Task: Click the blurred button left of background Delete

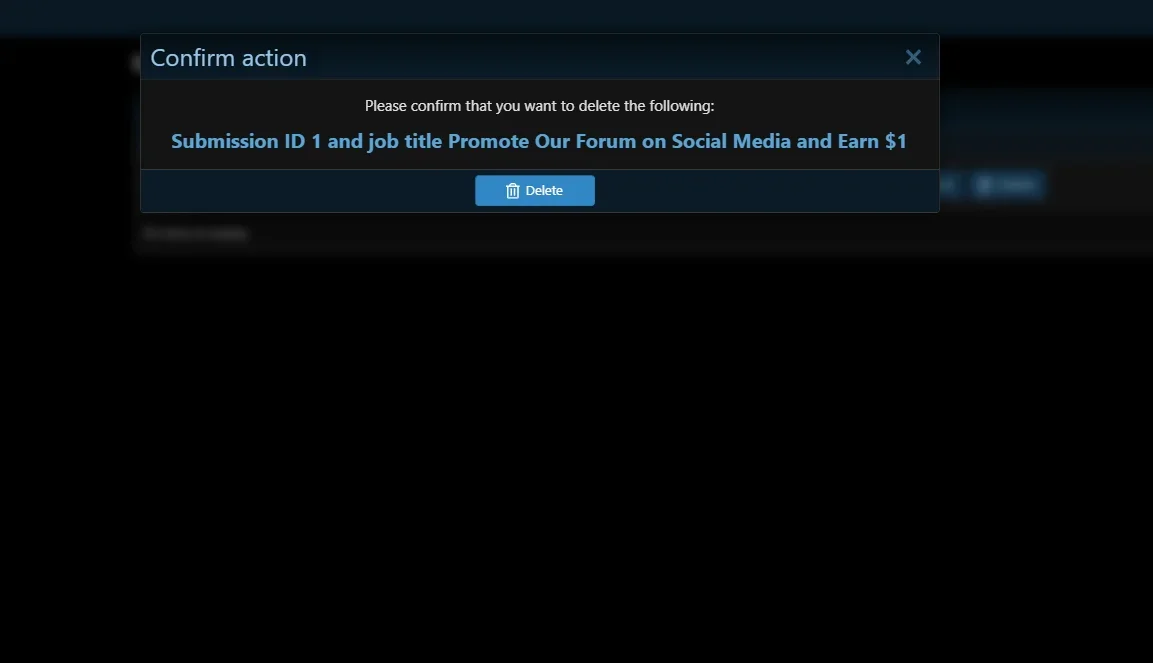Action: 949,184
